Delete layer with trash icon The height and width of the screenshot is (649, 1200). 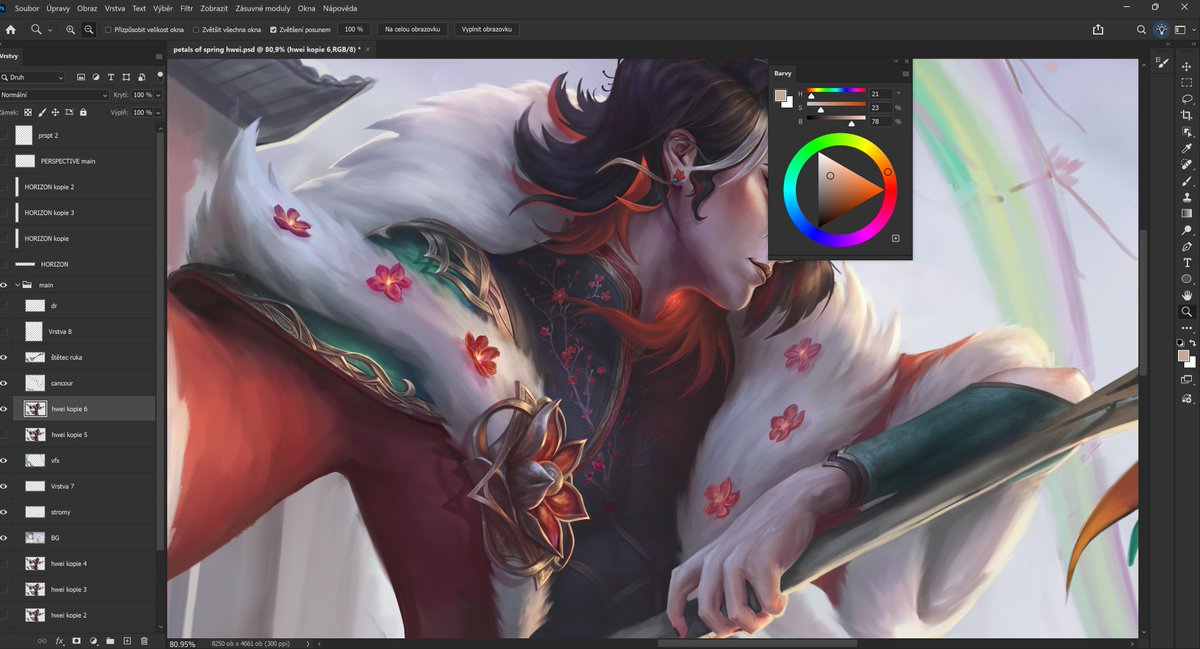coord(144,640)
